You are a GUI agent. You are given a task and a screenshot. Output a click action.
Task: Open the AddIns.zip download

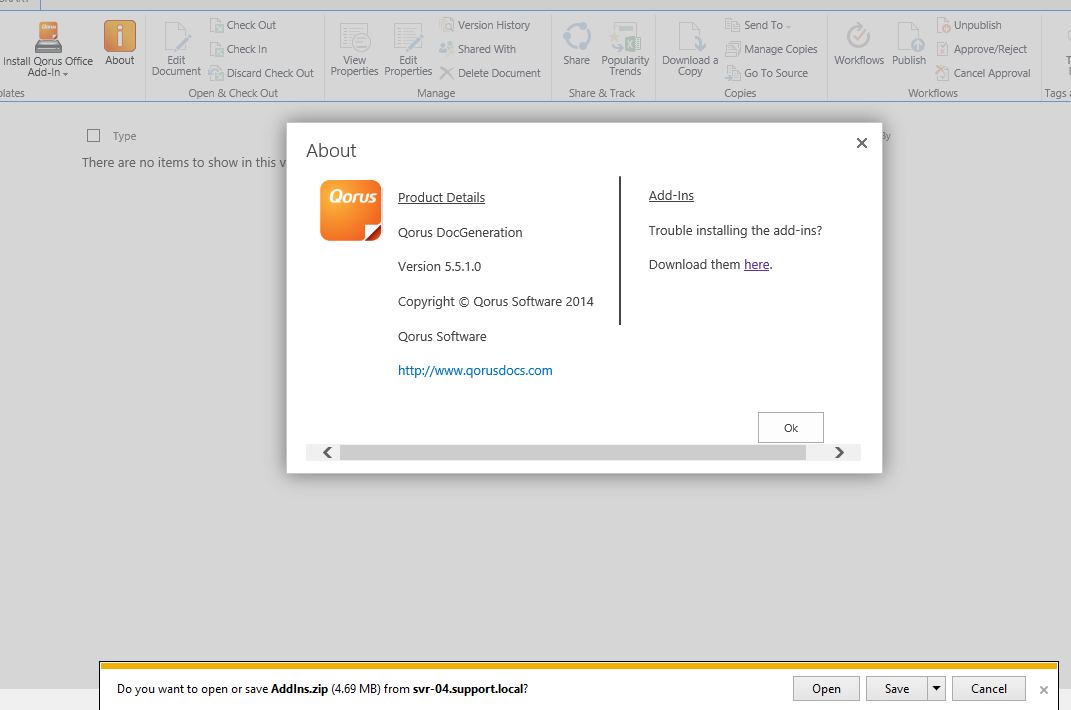826,689
